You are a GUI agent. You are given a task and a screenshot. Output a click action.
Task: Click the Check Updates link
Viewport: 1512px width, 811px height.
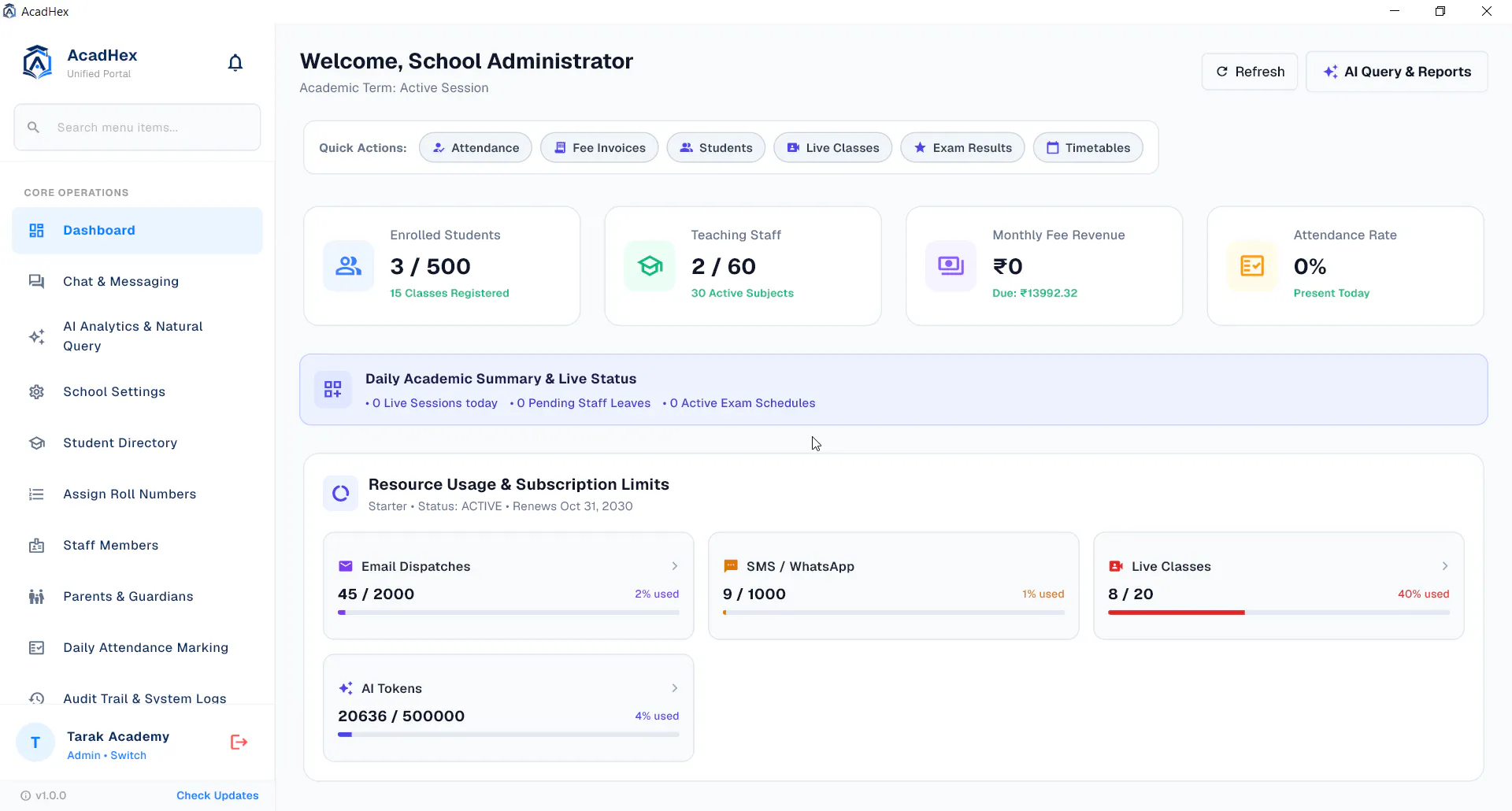[217, 795]
